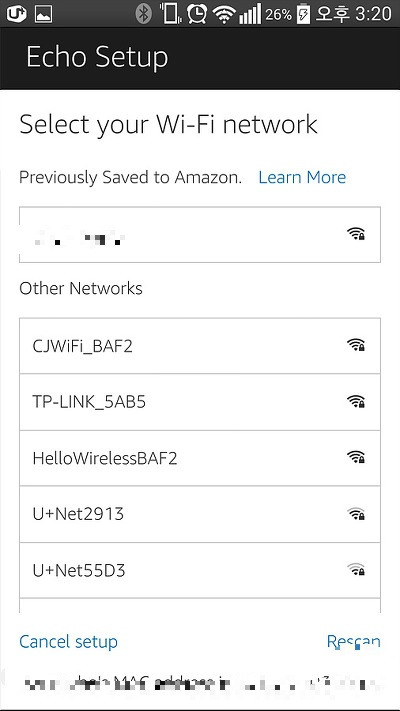Select the CJWiFi_BAF2 network
Image resolution: width=400 pixels, height=711 pixels.
click(200, 346)
